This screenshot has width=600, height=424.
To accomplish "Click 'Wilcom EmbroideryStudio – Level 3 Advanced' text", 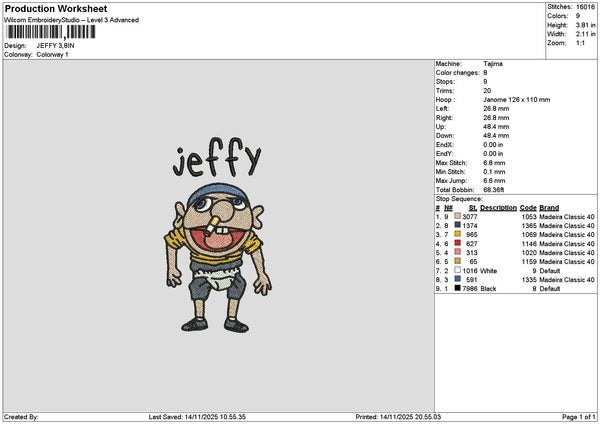I will click(x=72, y=20).
